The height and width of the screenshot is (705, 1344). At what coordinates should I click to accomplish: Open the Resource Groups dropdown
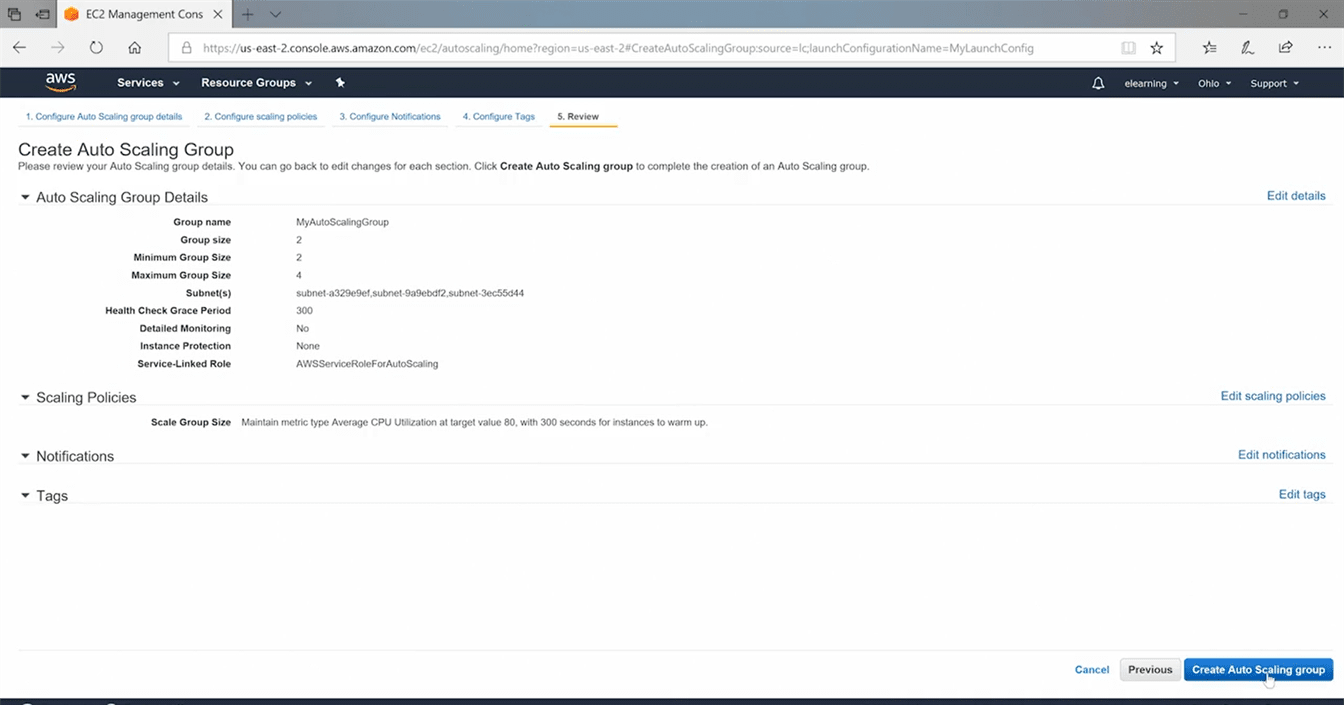256,83
